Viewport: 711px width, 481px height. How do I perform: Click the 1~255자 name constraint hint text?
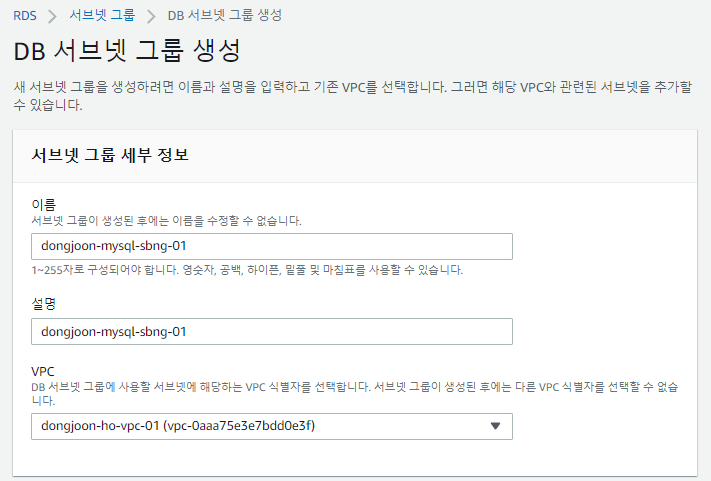click(247, 270)
